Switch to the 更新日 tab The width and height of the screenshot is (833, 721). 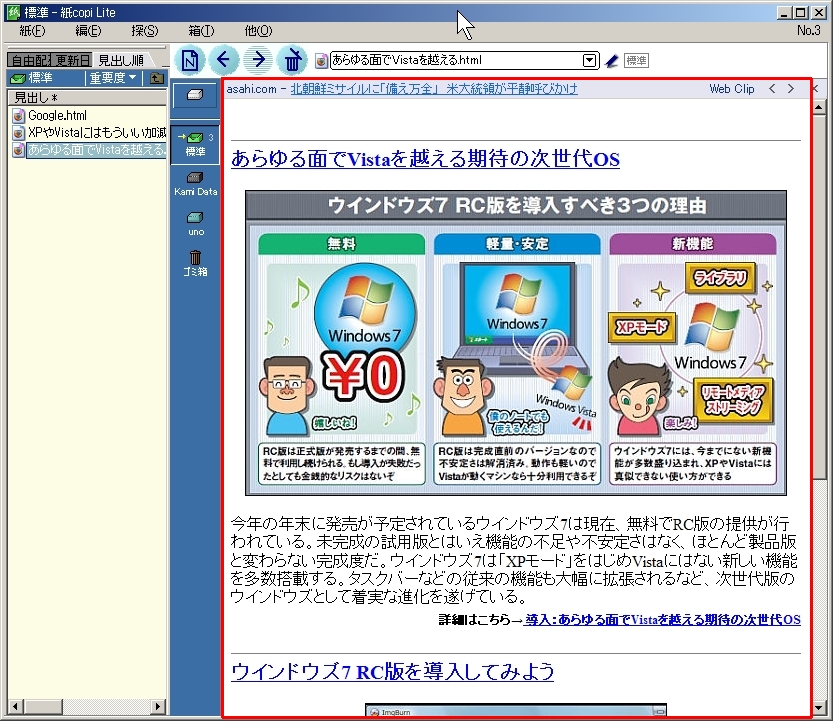tap(73, 60)
